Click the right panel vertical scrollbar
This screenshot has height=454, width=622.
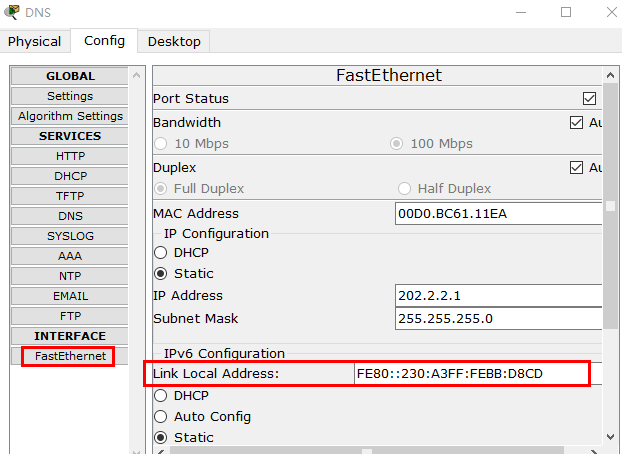610,250
